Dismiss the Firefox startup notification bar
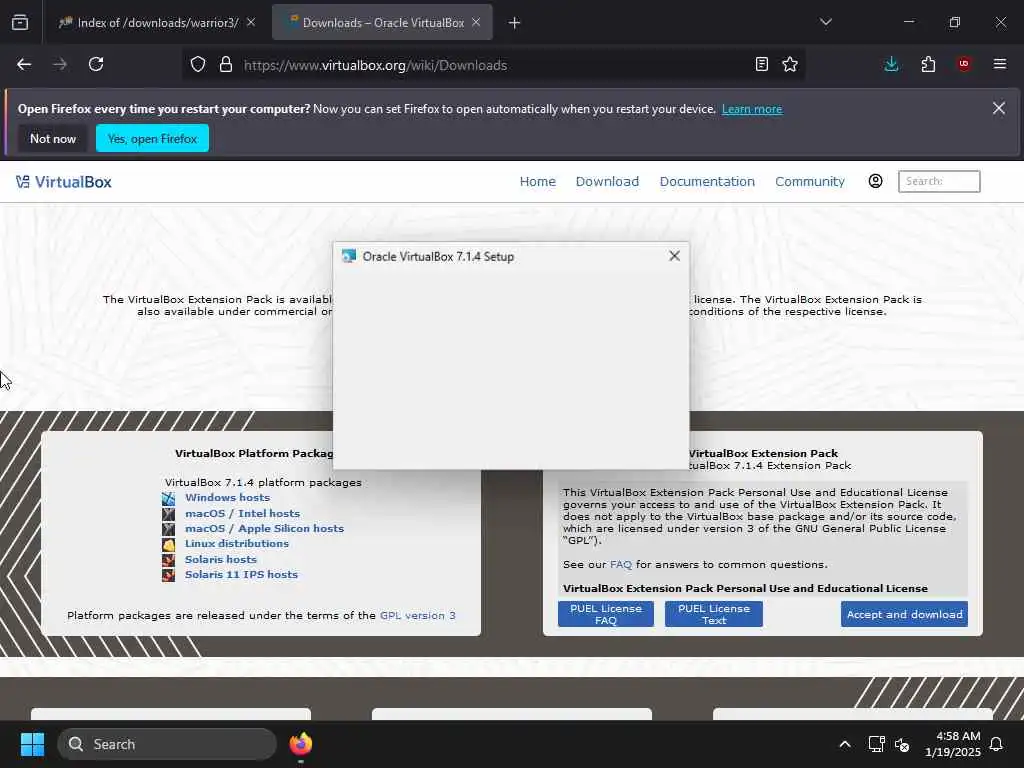This screenshot has height=768, width=1024. point(999,108)
